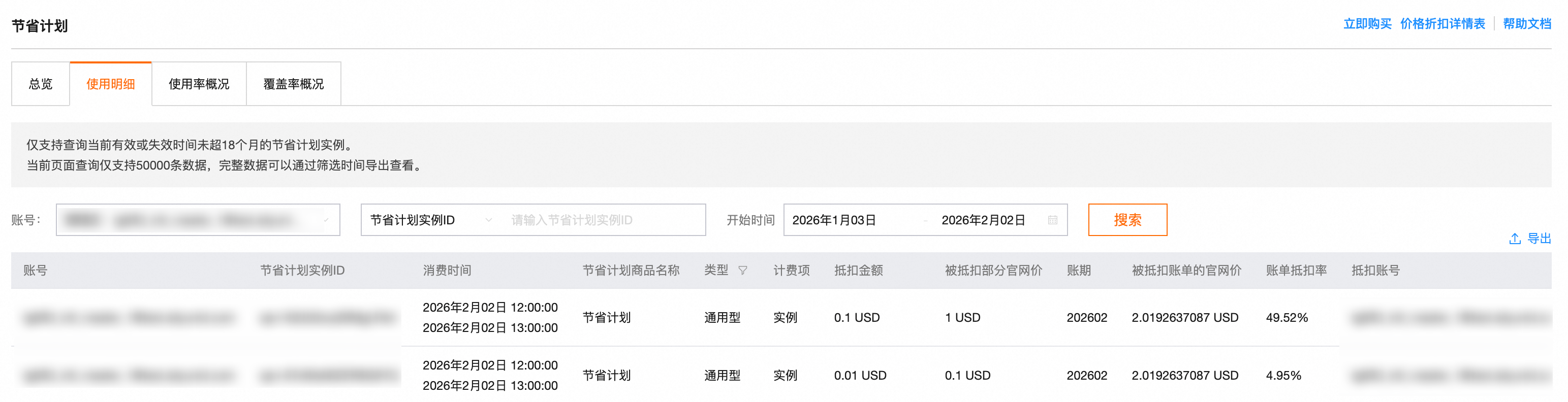1568x402 pixels.
Task: Click the 节省计划商品名称 column header
Action: click(x=631, y=271)
